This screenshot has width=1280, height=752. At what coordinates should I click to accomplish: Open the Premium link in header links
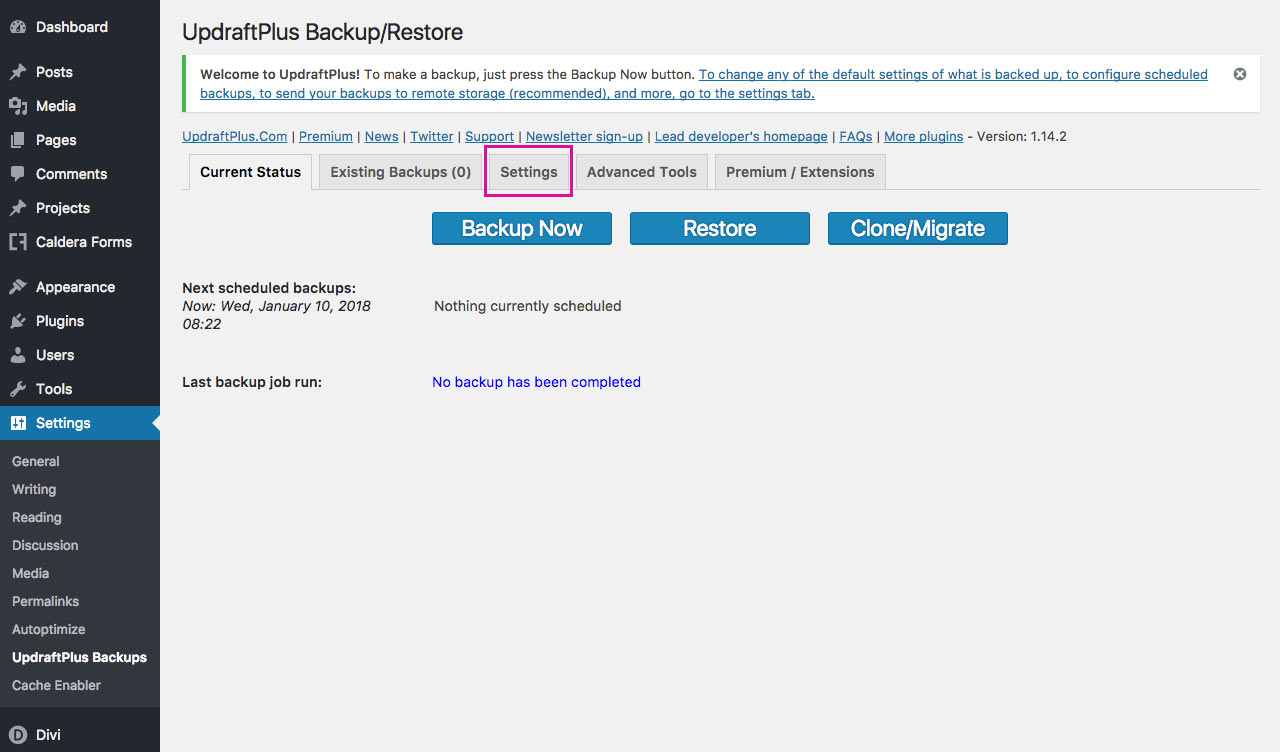point(326,137)
